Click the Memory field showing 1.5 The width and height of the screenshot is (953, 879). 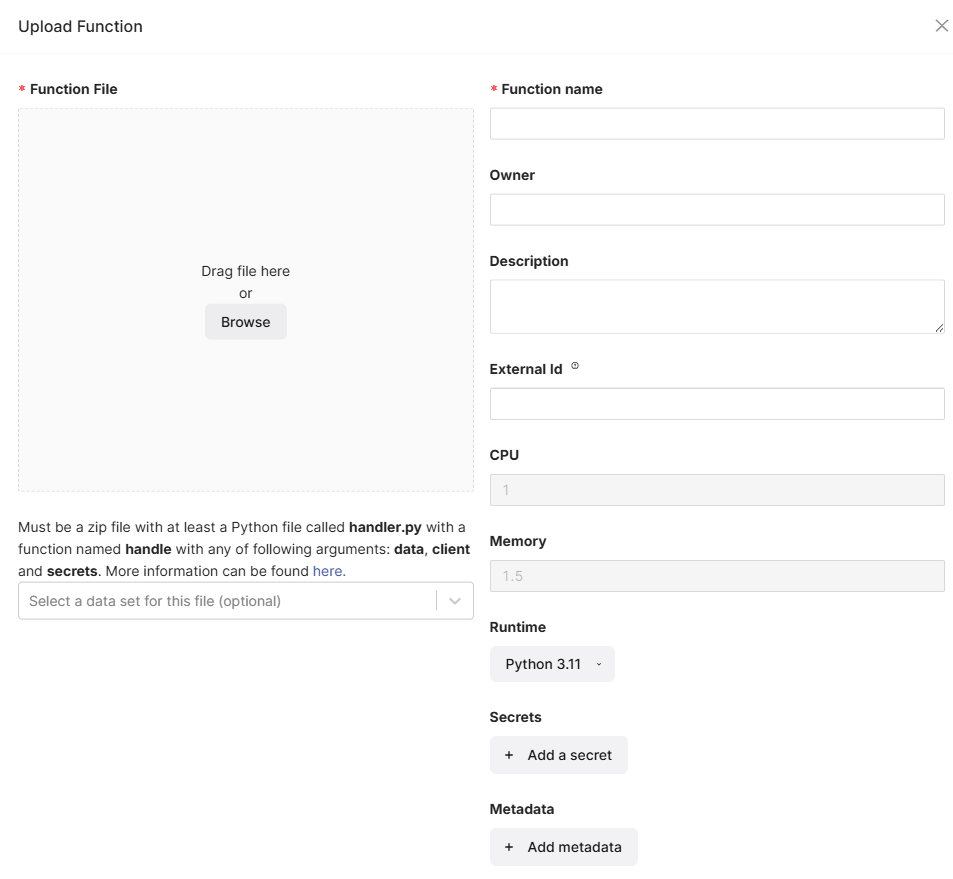point(717,576)
